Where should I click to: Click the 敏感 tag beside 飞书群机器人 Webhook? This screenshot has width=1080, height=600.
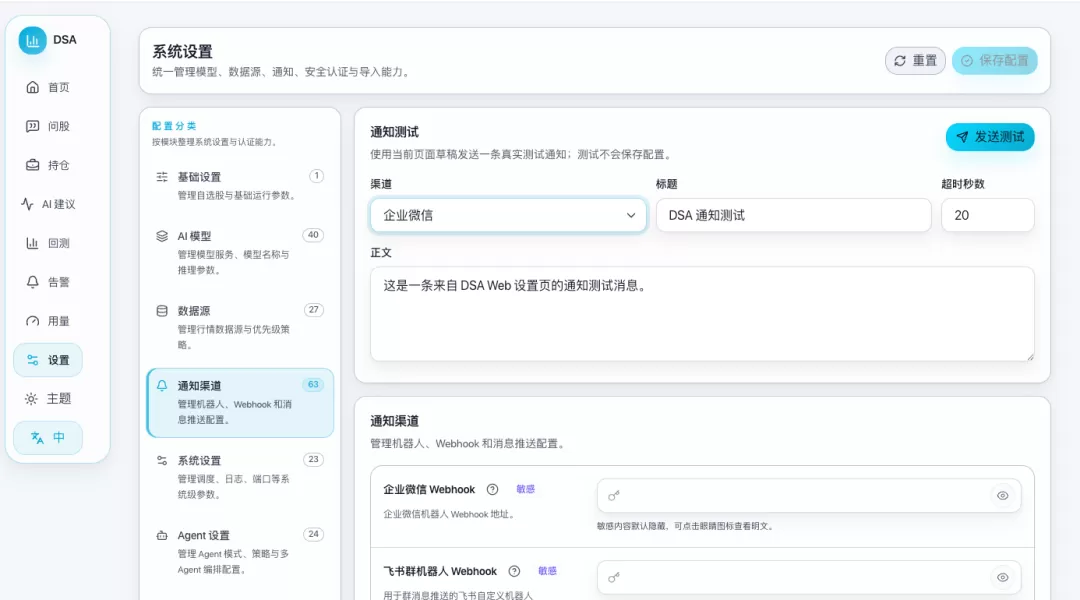[548, 571]
